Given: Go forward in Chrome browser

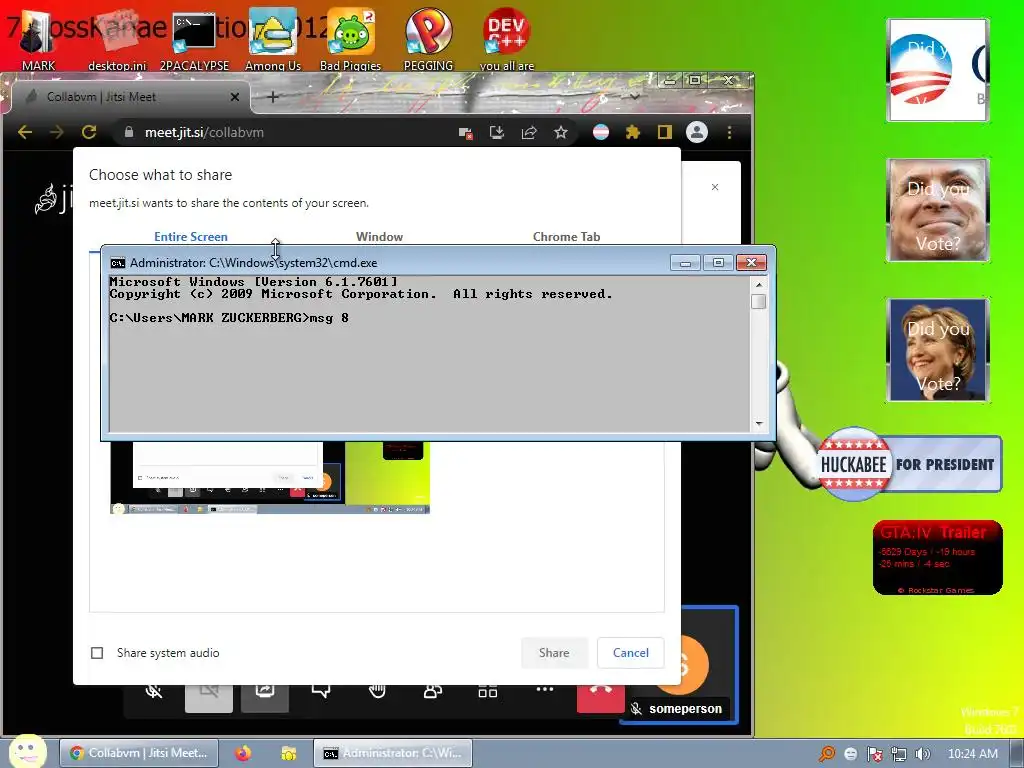Looking at the screenshot, I should click(x=57, y=133).
